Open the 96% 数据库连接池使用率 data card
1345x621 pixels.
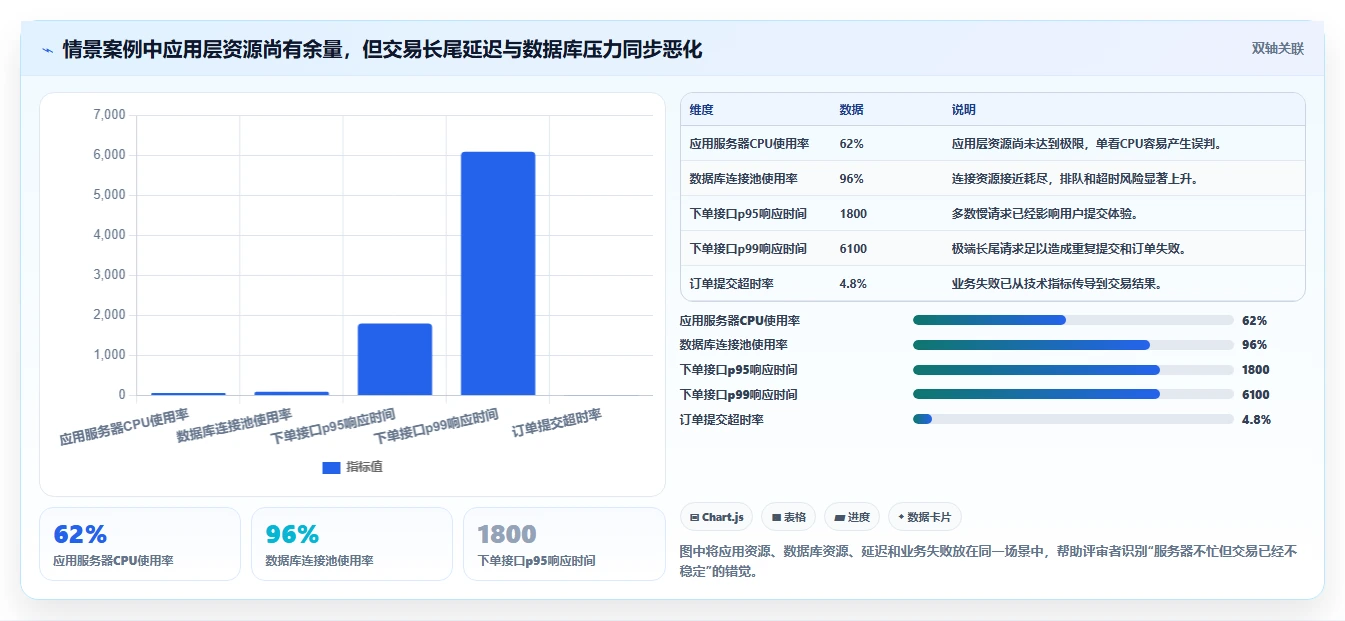coord(352,544)
